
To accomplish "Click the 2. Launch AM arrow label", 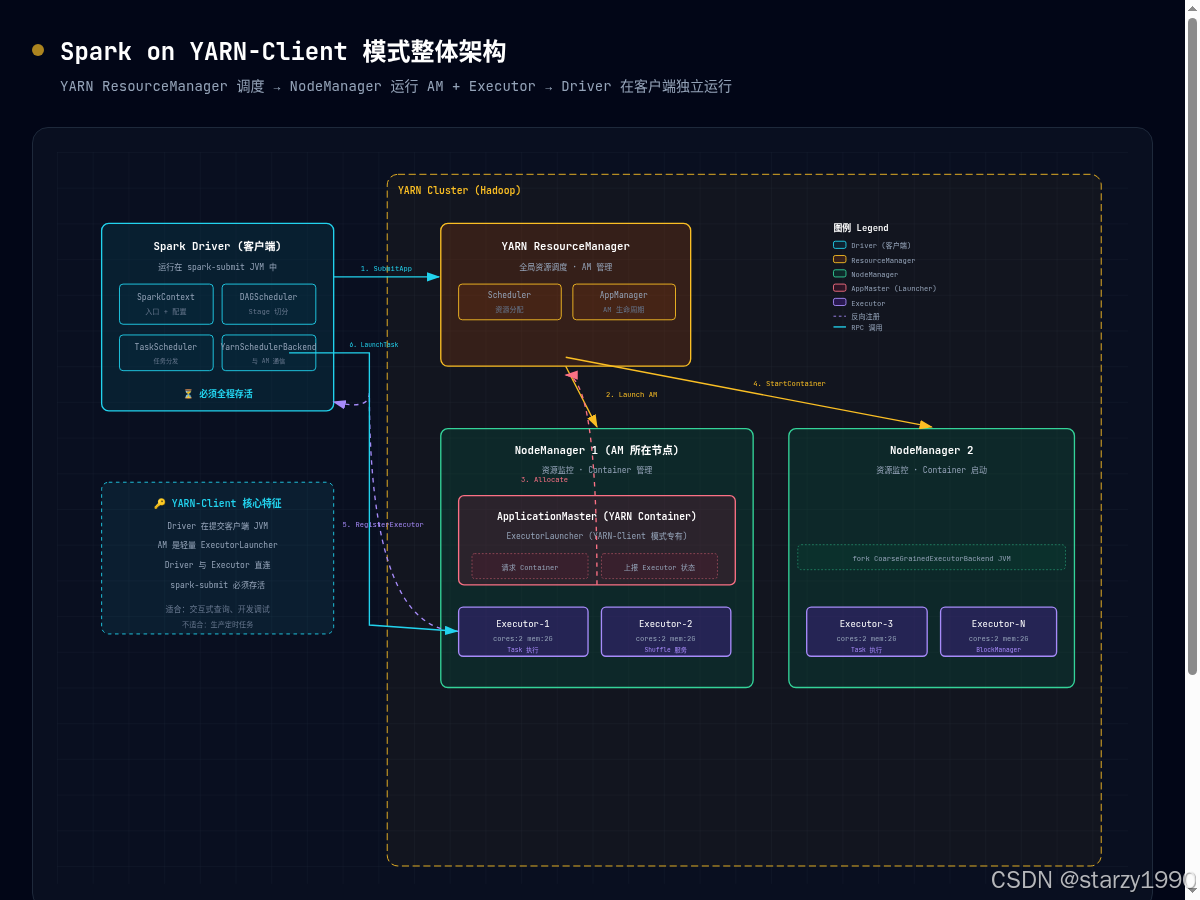I will (x=631, y=395).
